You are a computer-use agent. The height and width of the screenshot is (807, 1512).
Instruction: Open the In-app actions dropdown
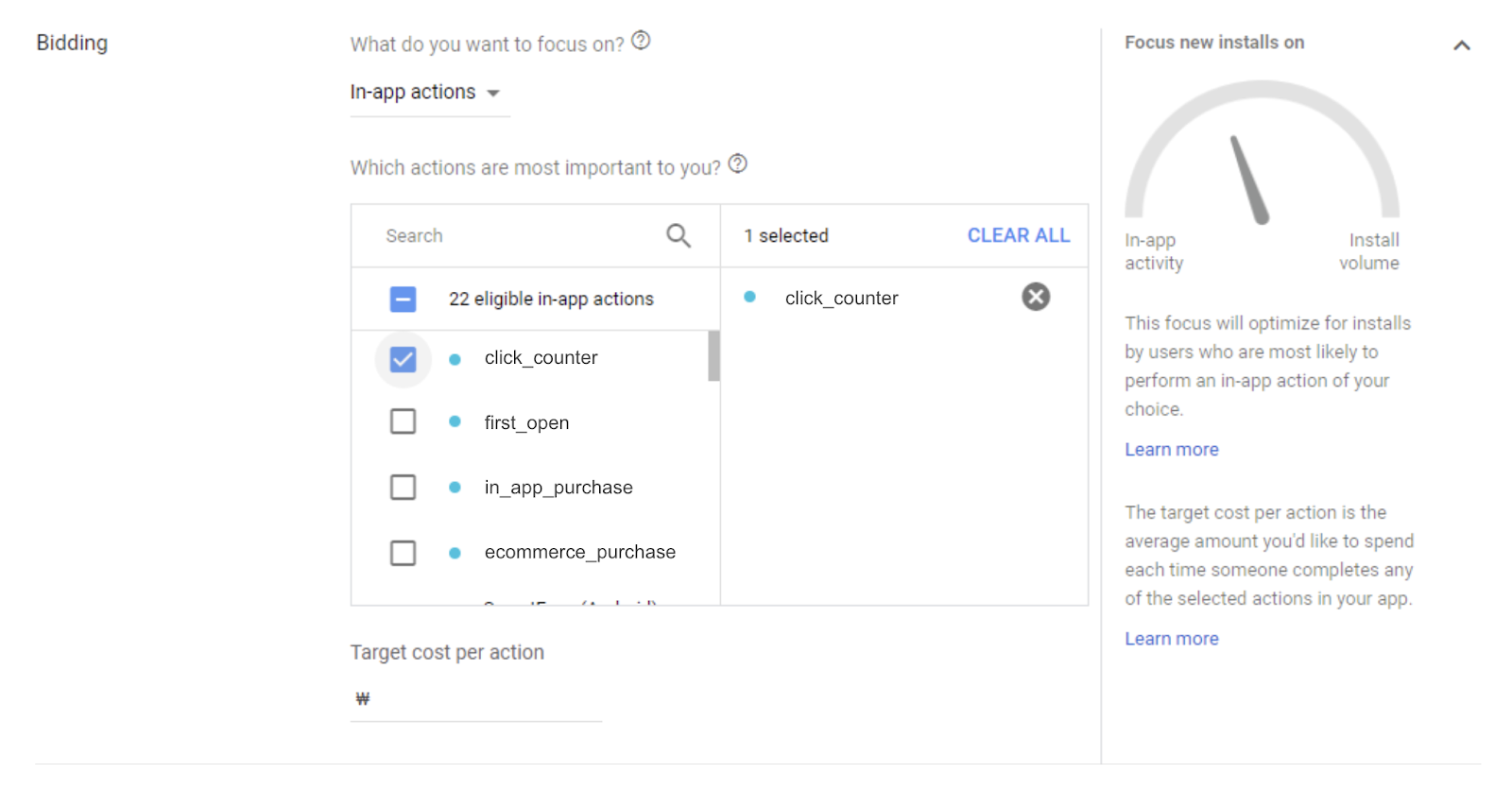[425, 93]
